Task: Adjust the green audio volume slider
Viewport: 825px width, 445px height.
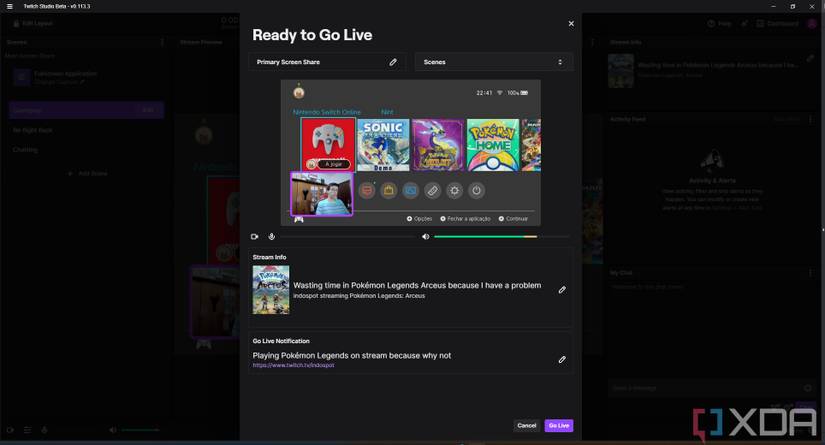Action: pos(501,237)
